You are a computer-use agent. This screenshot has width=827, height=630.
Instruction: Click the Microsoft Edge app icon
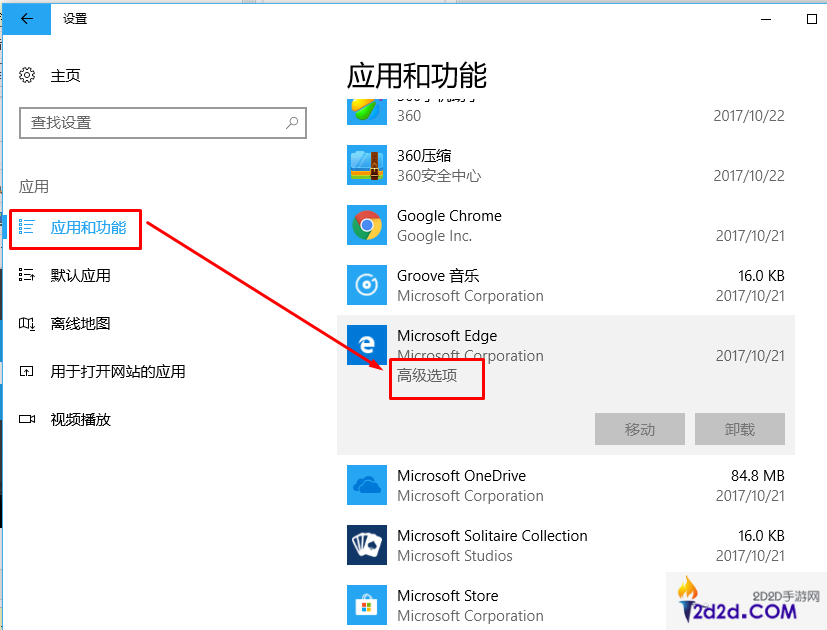(366, 345)
